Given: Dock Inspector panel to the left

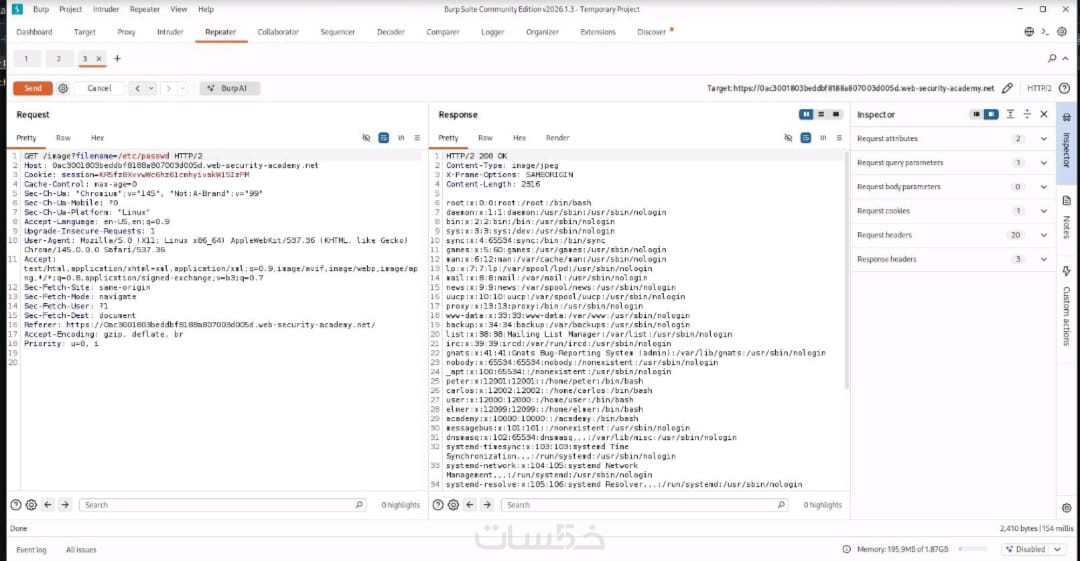Looking at the screenshot, I should pyautogui.click(x=976, y=114).
